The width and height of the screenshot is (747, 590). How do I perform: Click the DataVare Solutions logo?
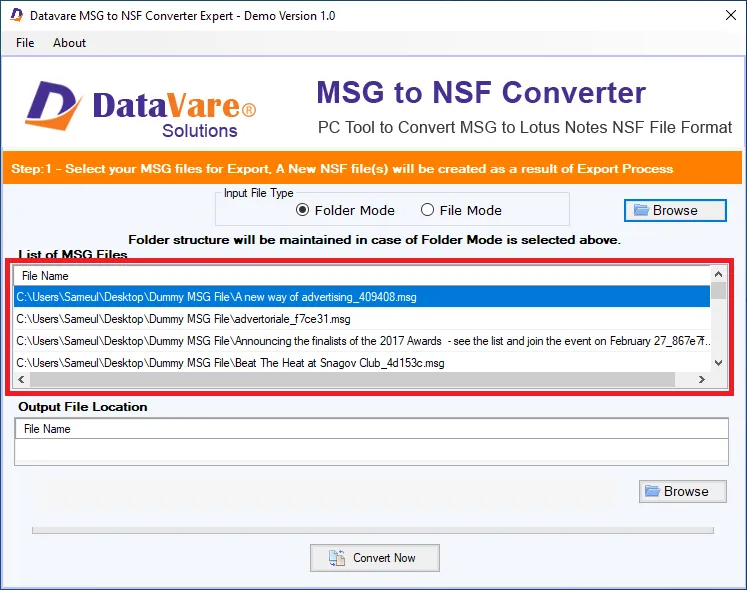tap(141, 109)
